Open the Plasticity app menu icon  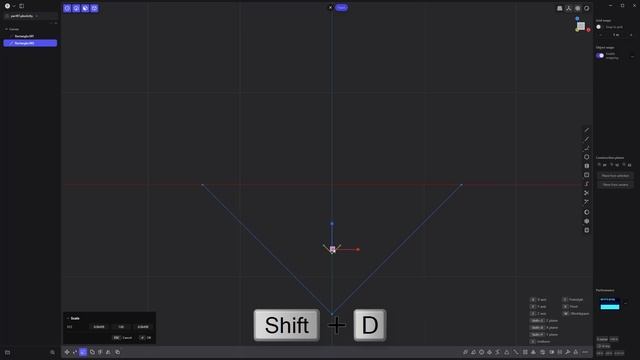[x=7, y=6]
